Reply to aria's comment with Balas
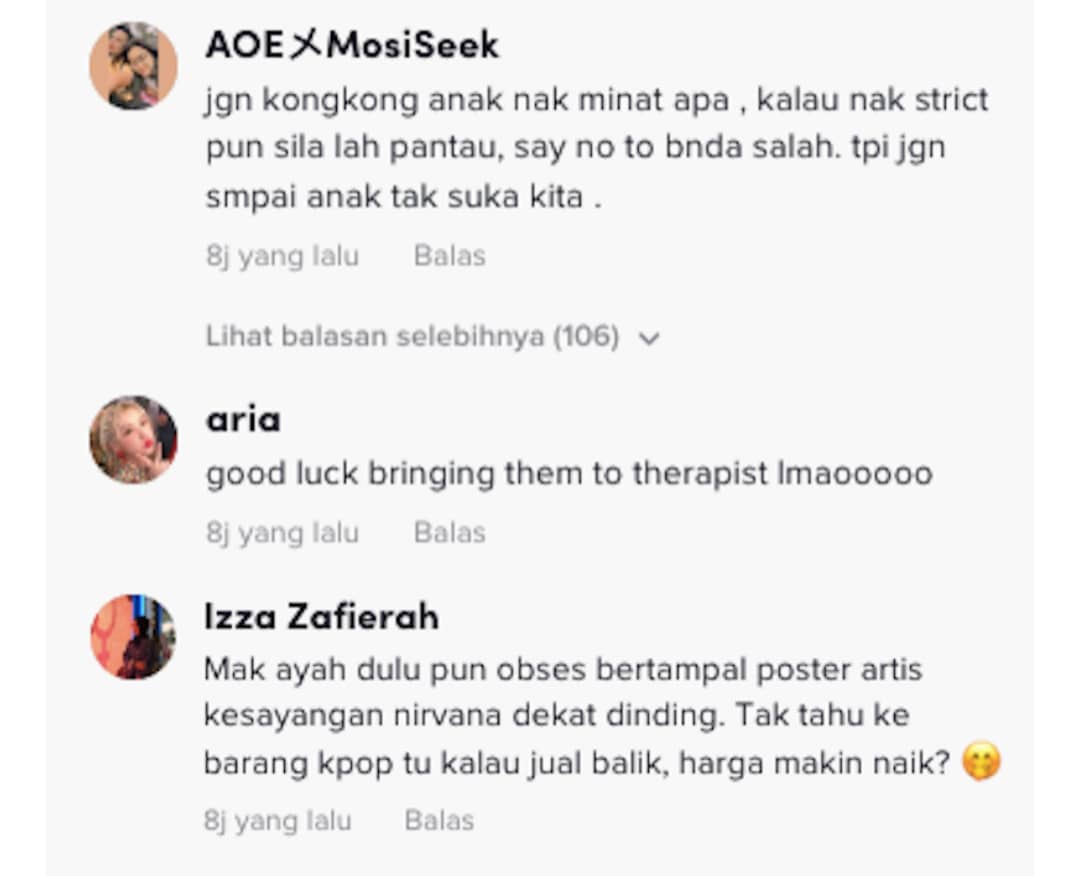Image resolution: width=1080 pixels, height=876 pixels. tap(450, 532)
